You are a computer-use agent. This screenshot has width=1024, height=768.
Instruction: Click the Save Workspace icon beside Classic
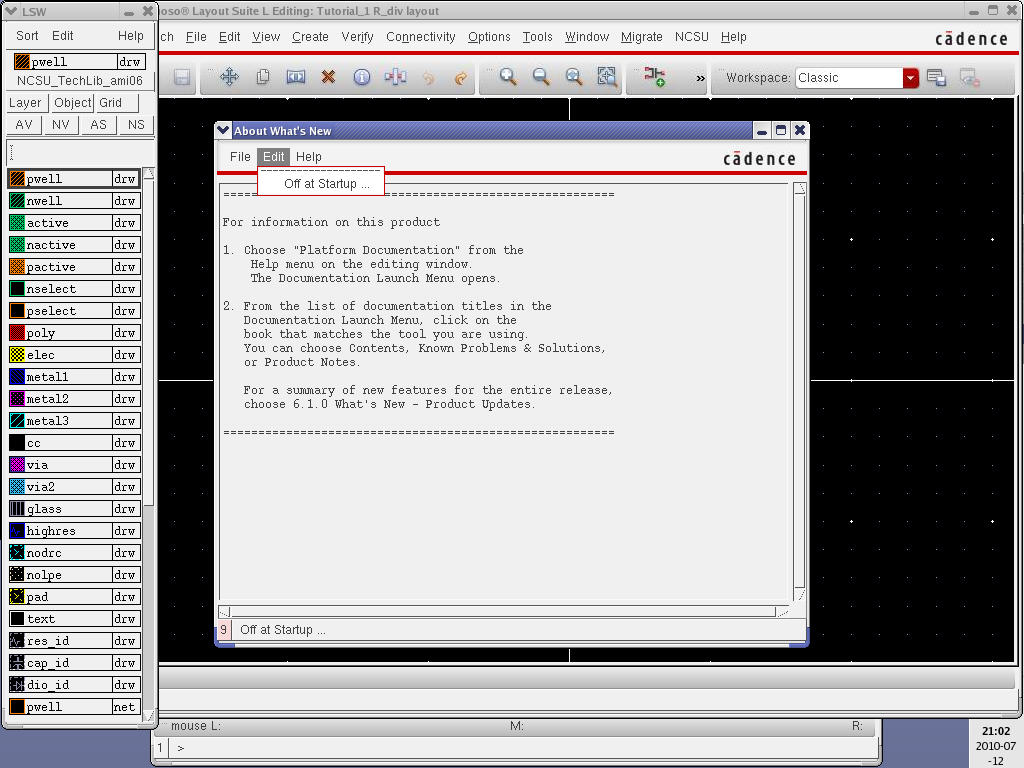pyautogui.click(x=936, y=77)
